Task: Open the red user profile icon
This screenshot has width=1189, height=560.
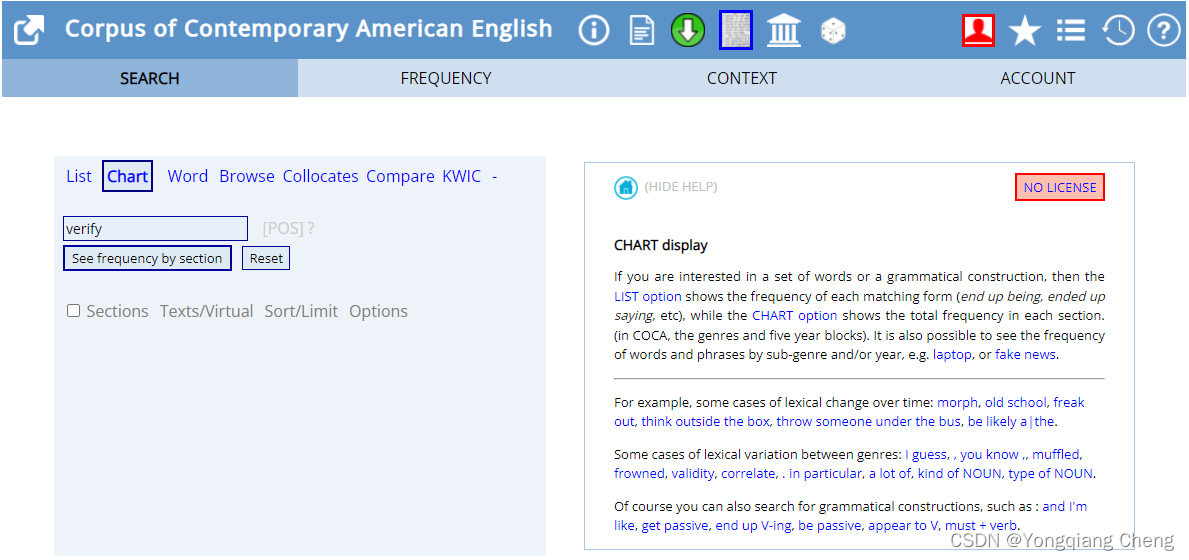Action: coord(978,30)
